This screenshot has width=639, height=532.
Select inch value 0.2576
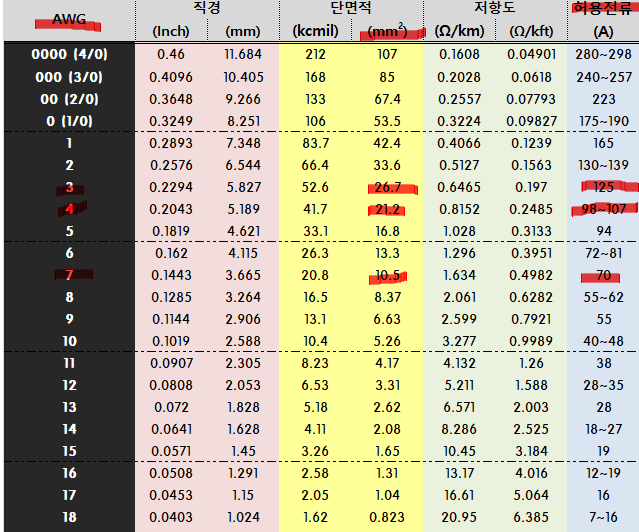171,165
